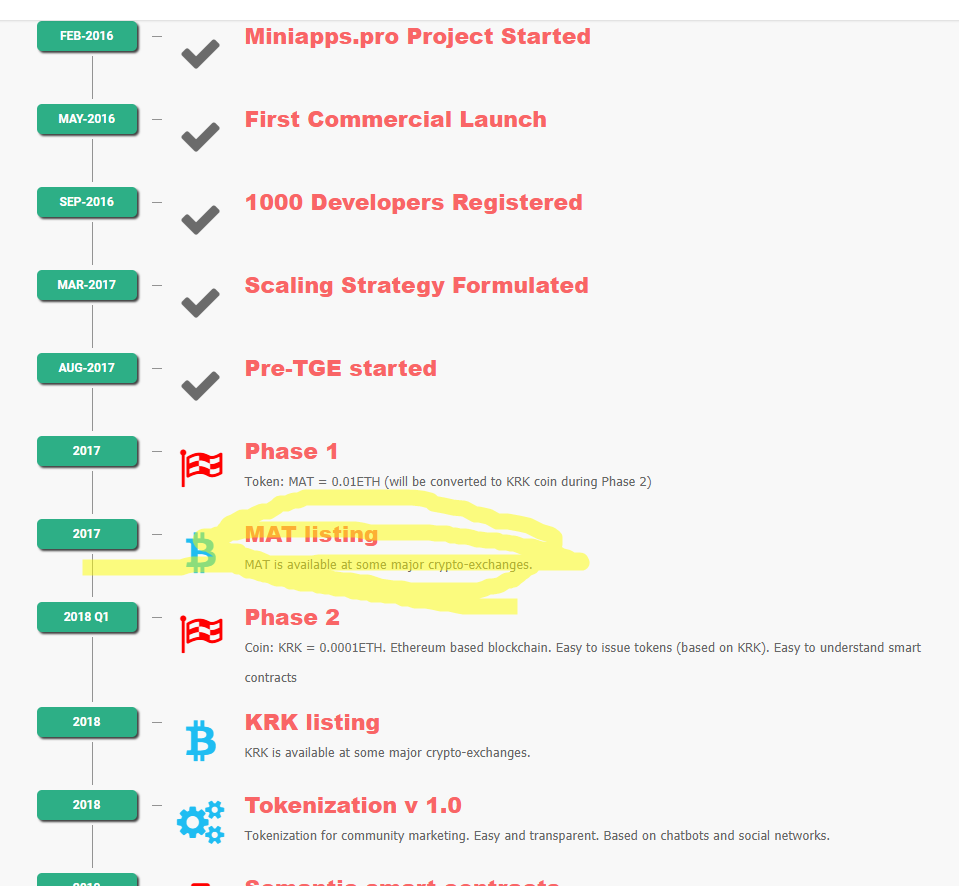
Task: Click the Scaling Strategy Formulated heading
Action: (417, 286)
